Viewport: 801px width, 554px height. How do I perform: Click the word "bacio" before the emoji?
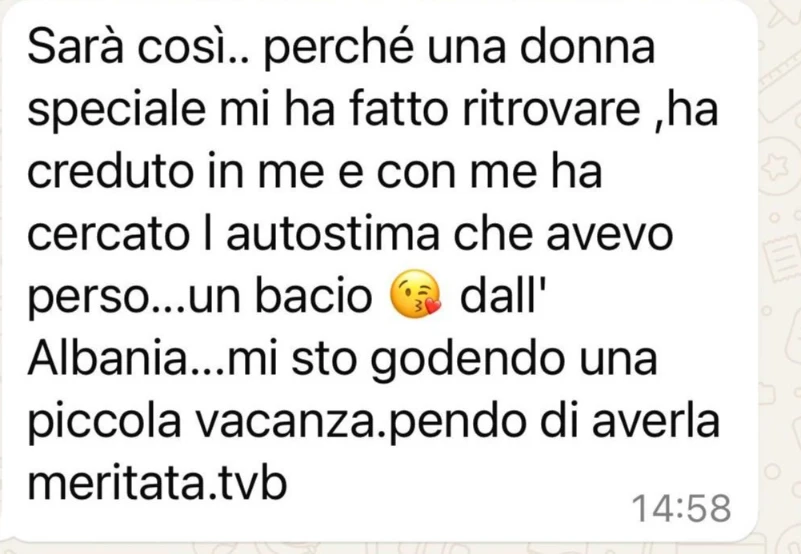coord(313,295)
